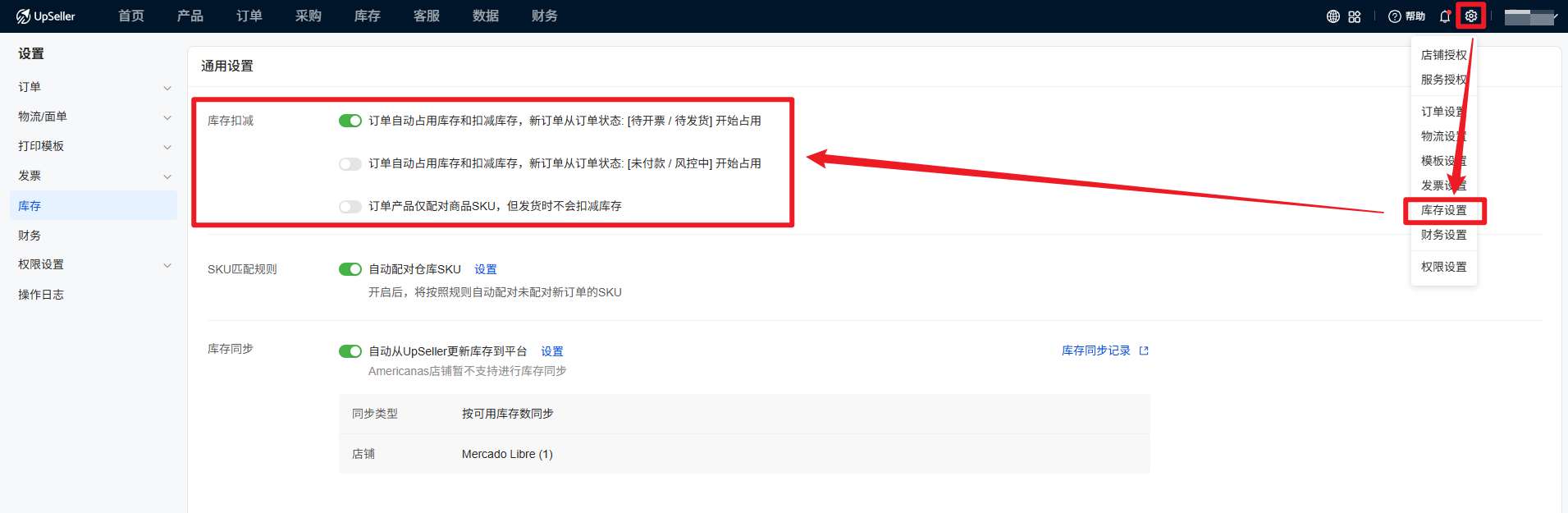
Task: Click 设置 link next to 自动配对仓库SKU
Action: point(486,269)
